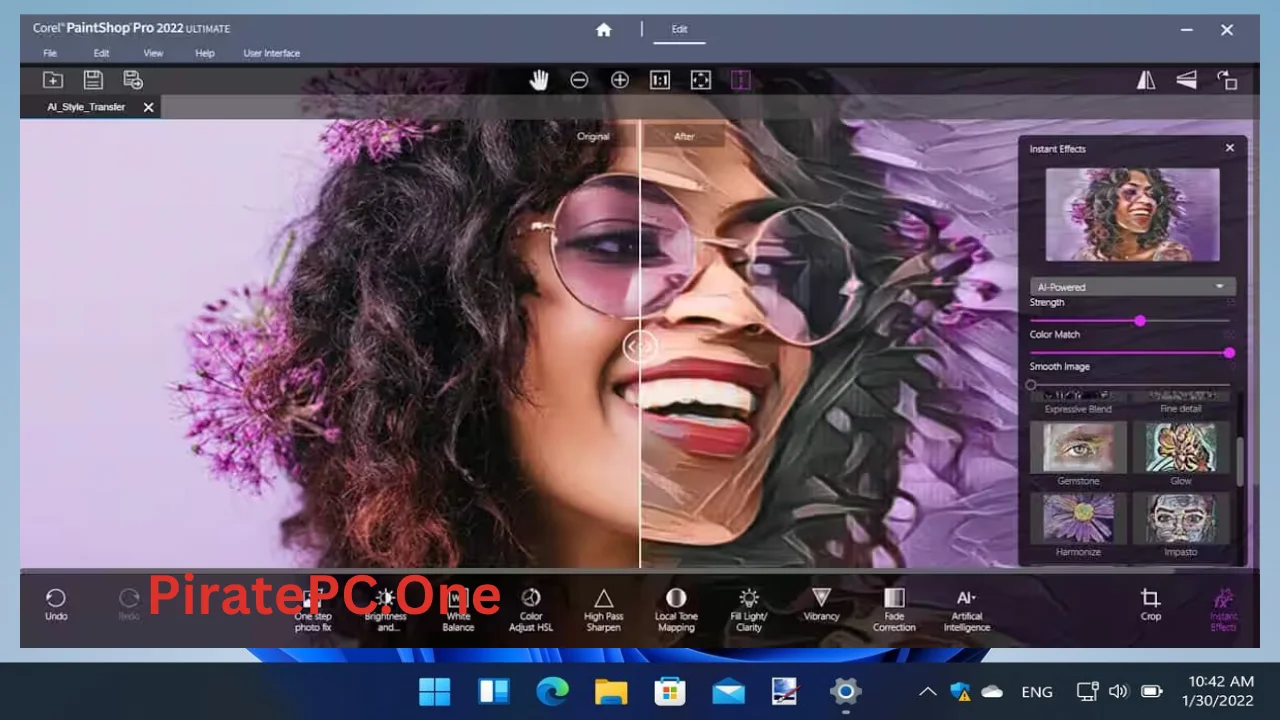Click One step photo fix tool
The height and width of the screenshot is (720, 1280).
(313, 608)
